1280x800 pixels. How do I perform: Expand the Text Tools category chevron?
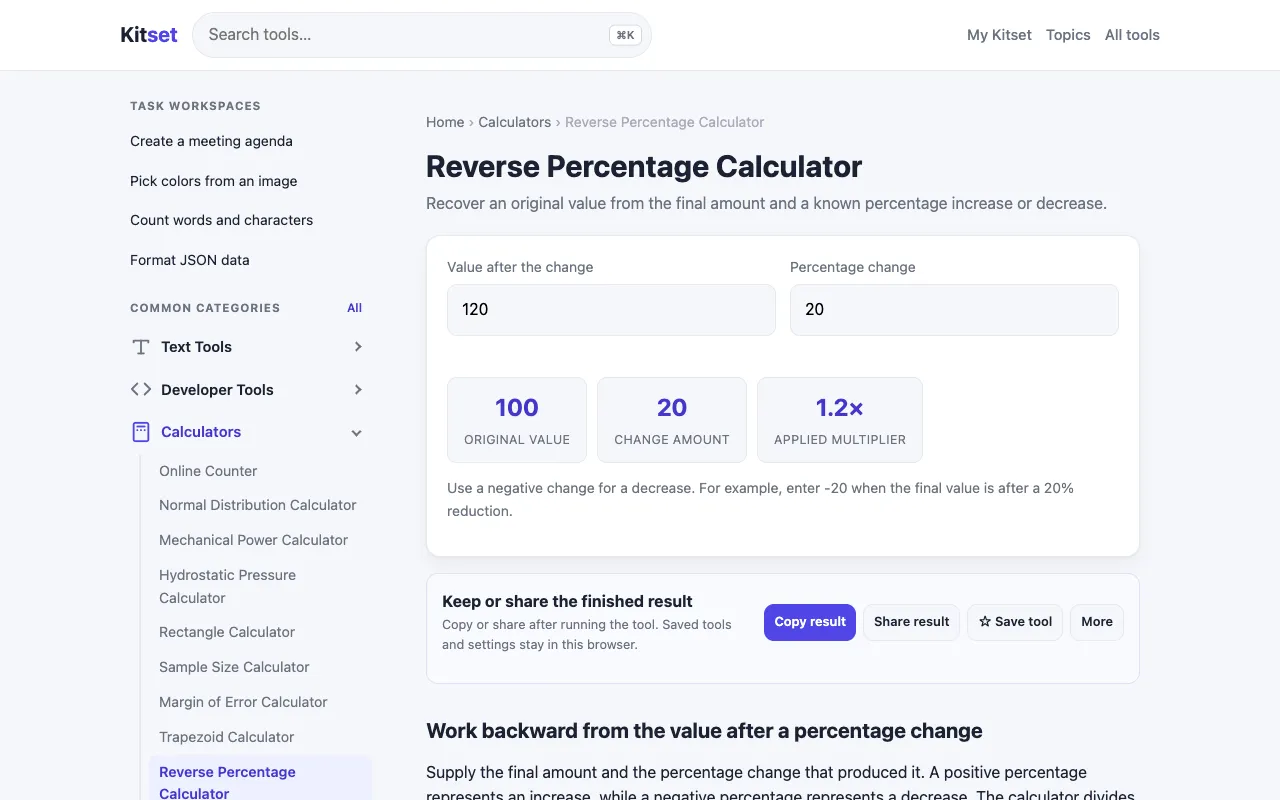[x=358, y=347]
